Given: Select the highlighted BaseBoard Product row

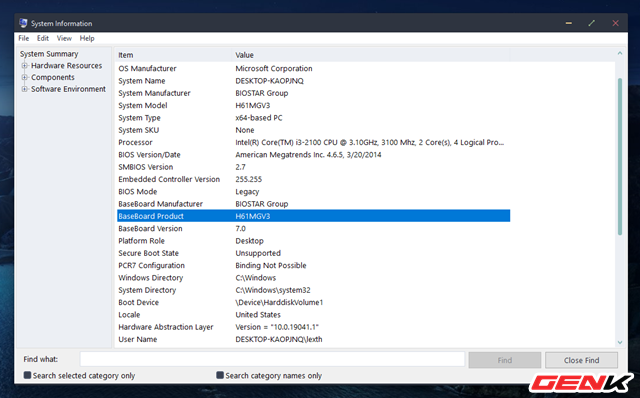Looking at the screenshot, I should (x=313, y=216).
